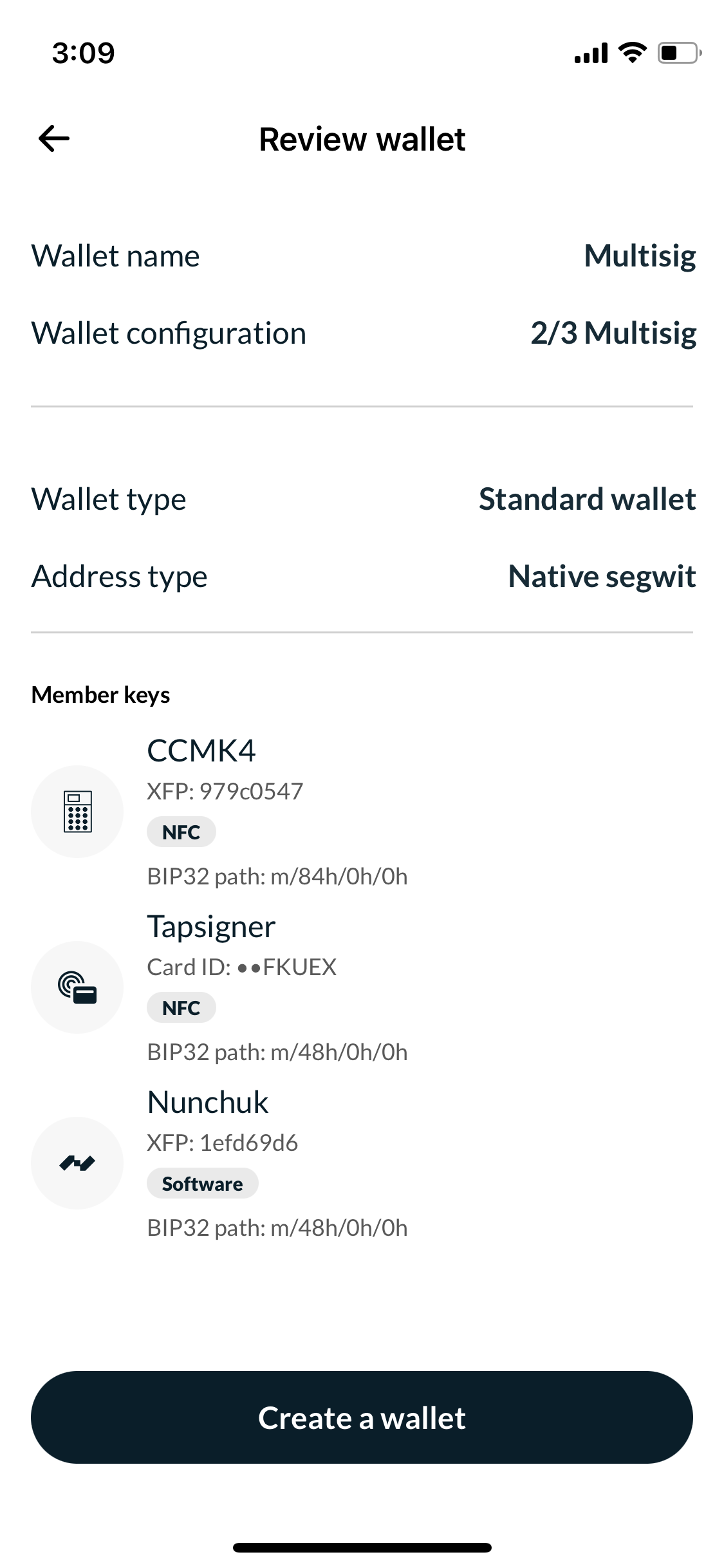
Task: Tap the Standard wallet type value
Action: (587, 499)
